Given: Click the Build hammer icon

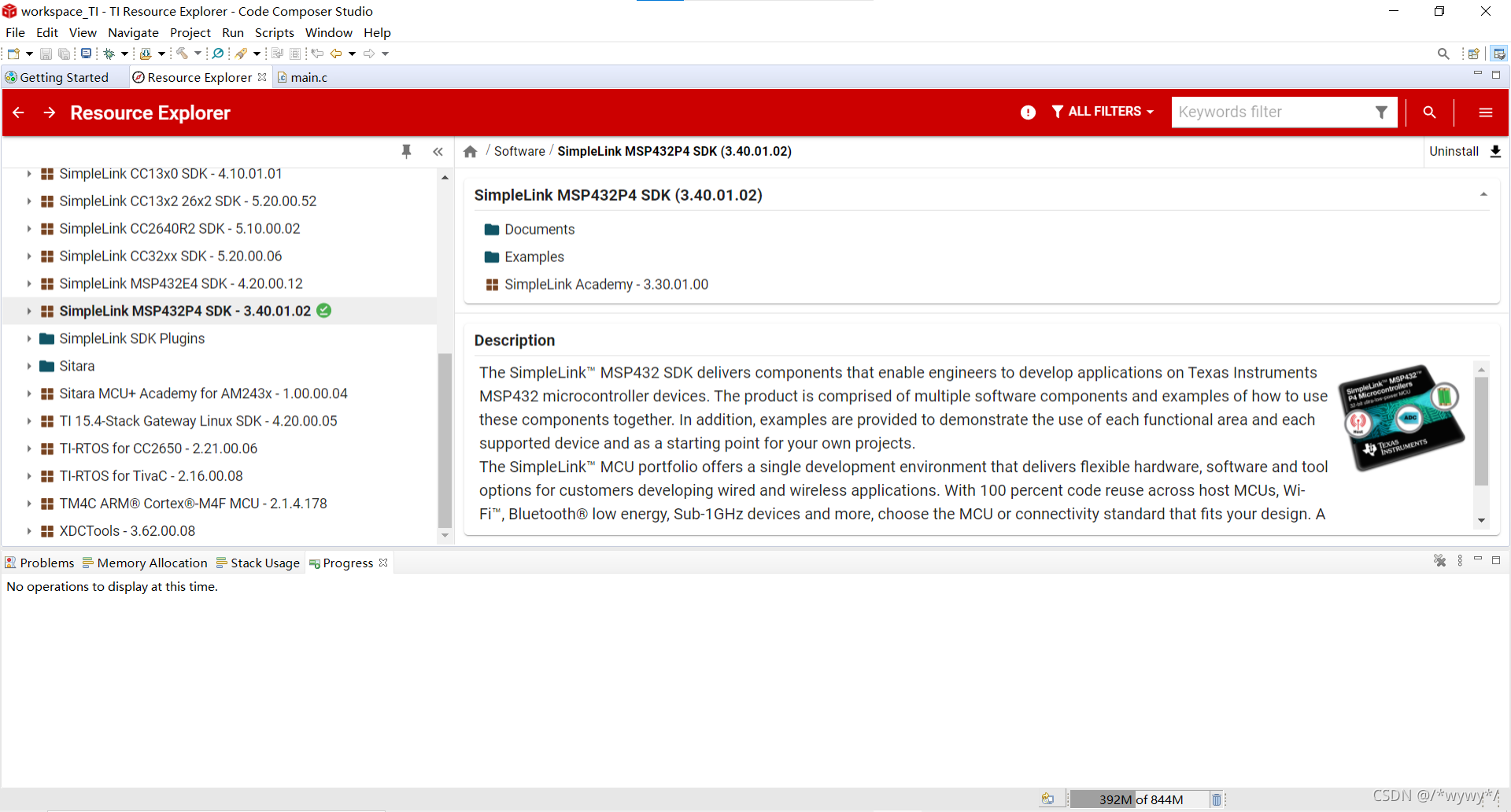Looking at the screenshot, I should 182,54.
